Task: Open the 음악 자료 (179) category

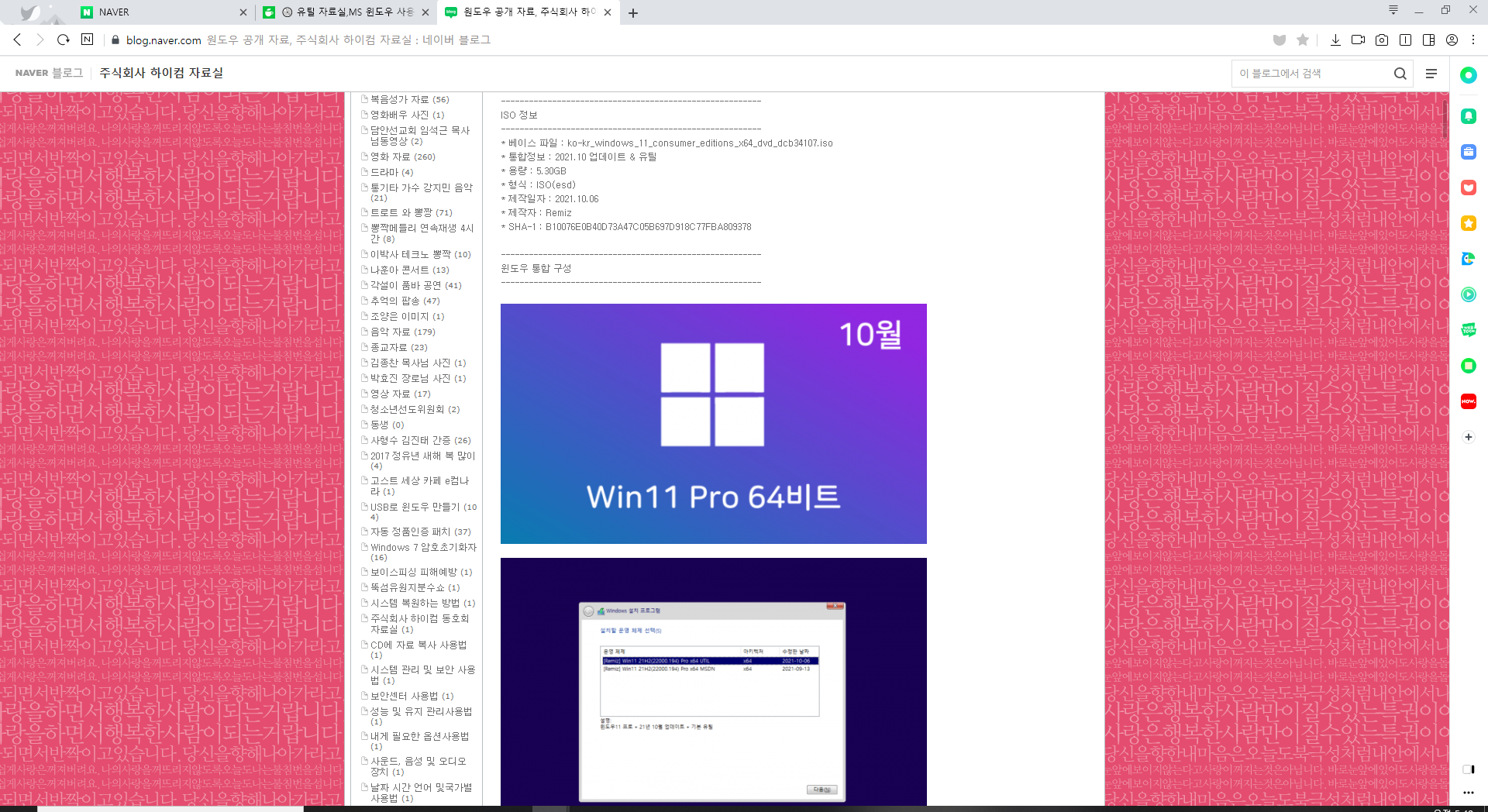Action: click(x=402, y=332)
